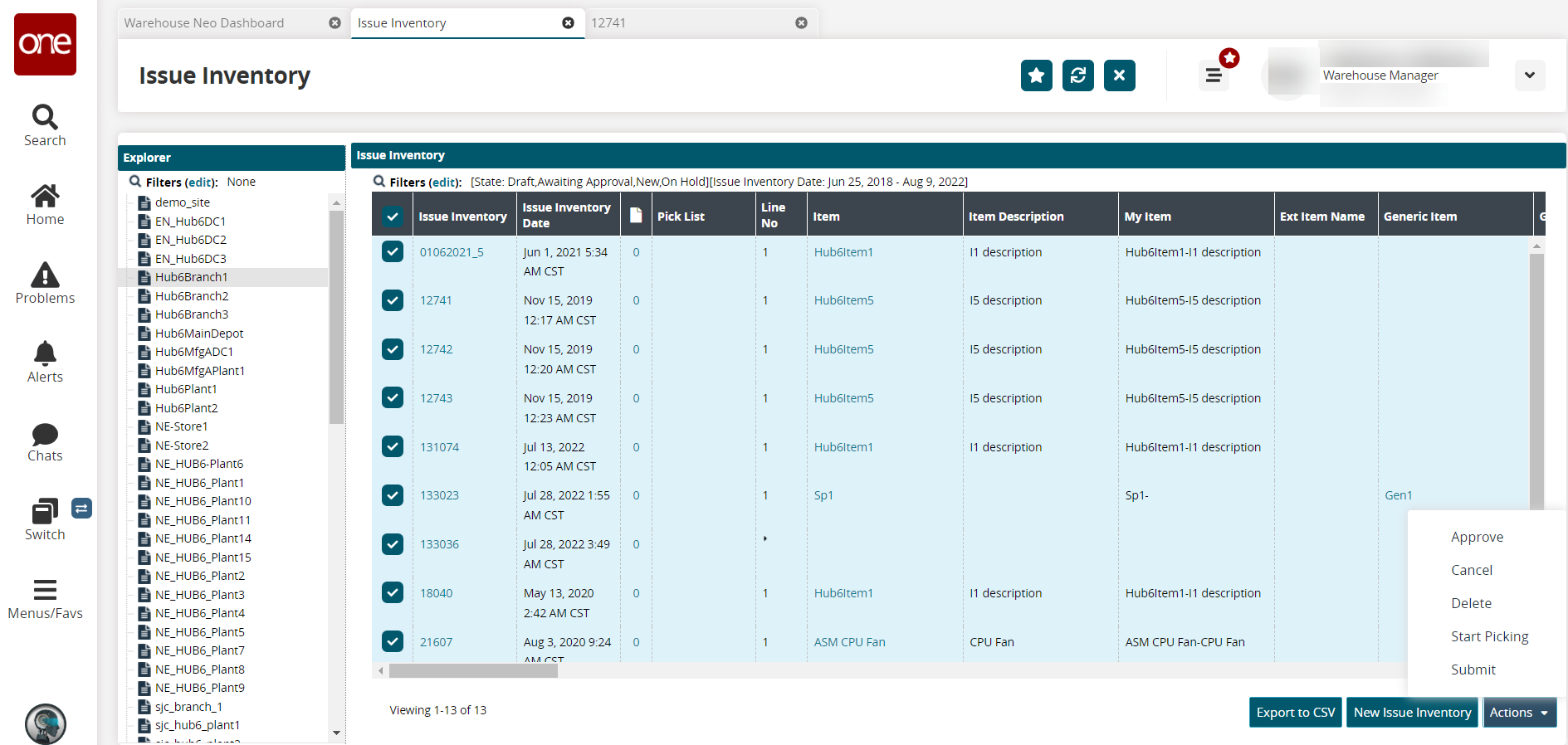This screenshot has height=745, width=1568.
Task: Add page to favorites with star button
Action: pos(1036,75)
